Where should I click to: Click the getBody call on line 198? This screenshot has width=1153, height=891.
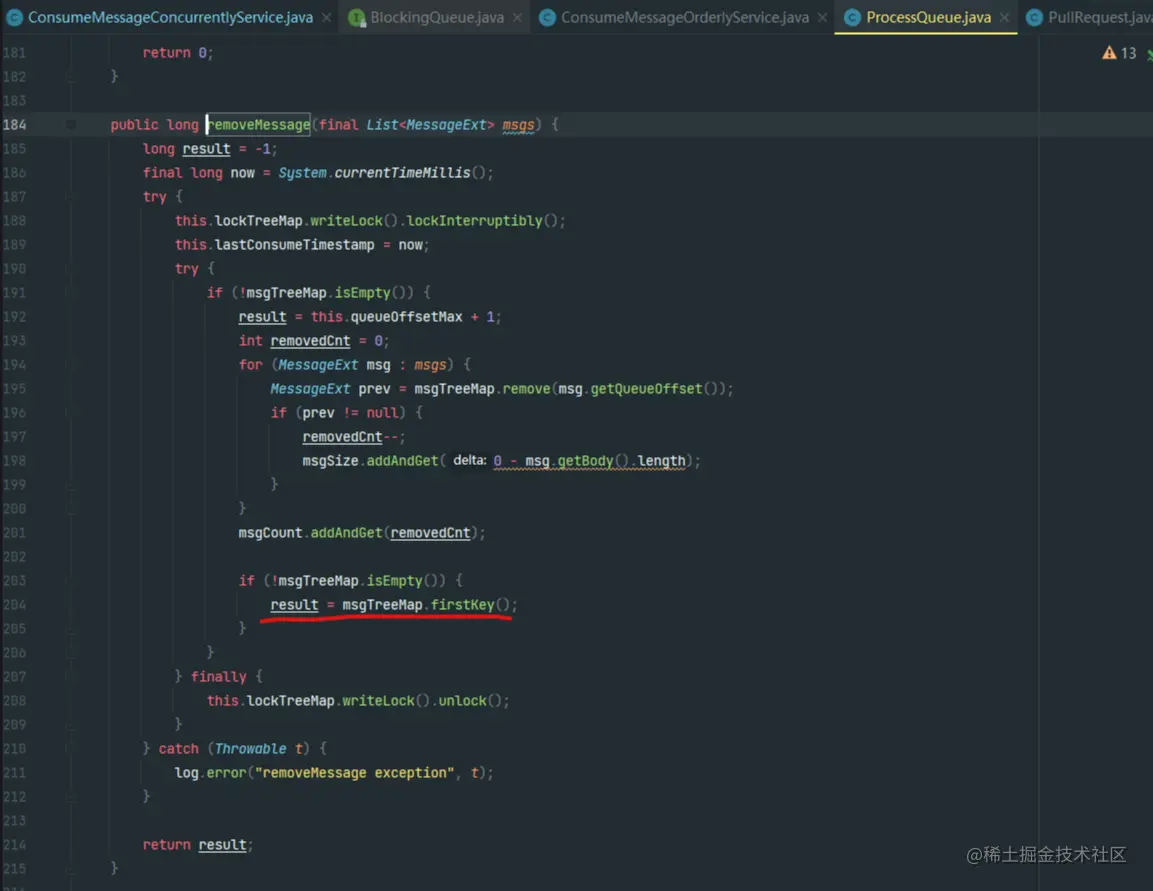(x=585, y=461)
